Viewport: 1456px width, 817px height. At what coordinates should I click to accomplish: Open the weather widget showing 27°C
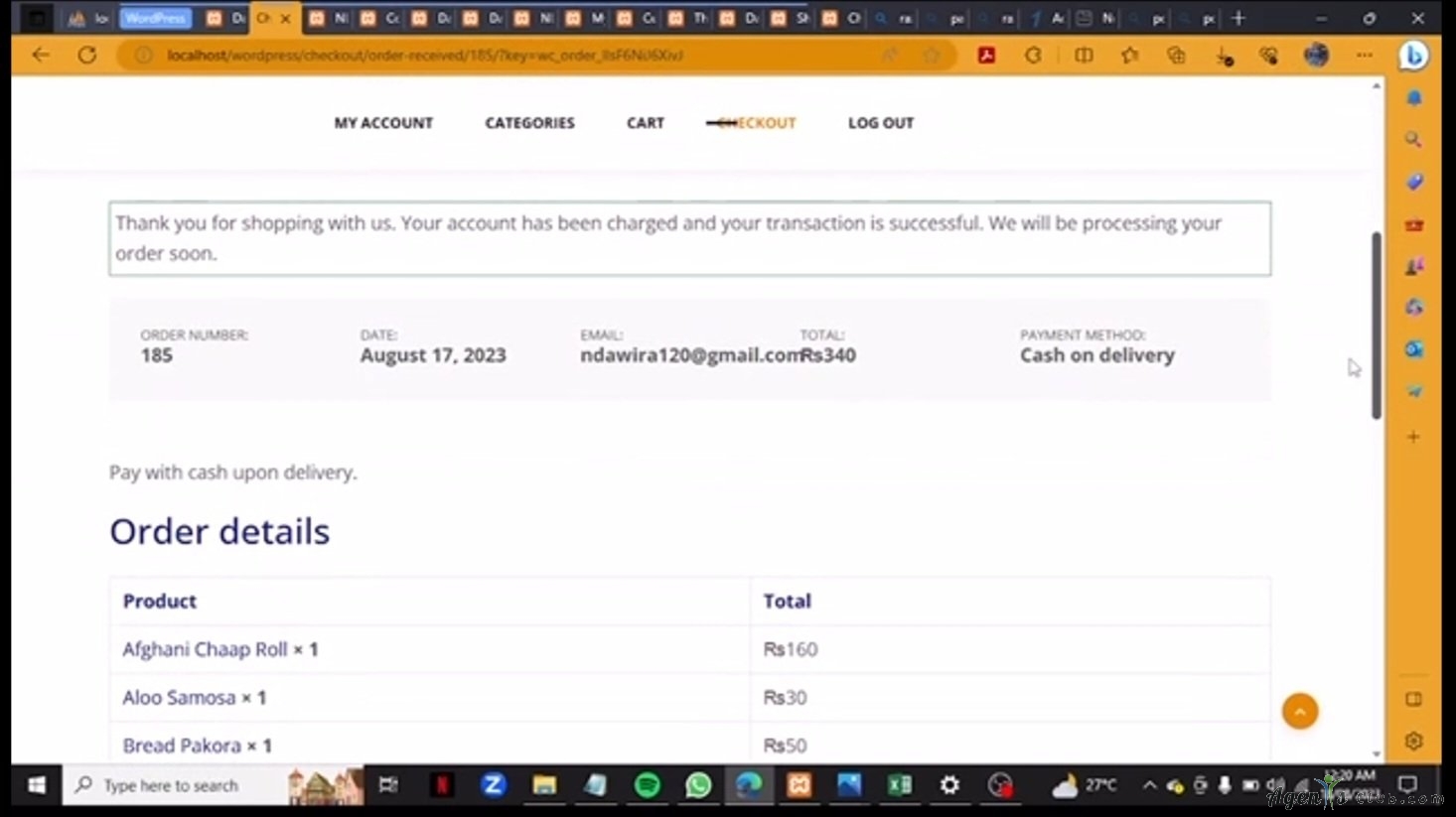point(1085,785)
